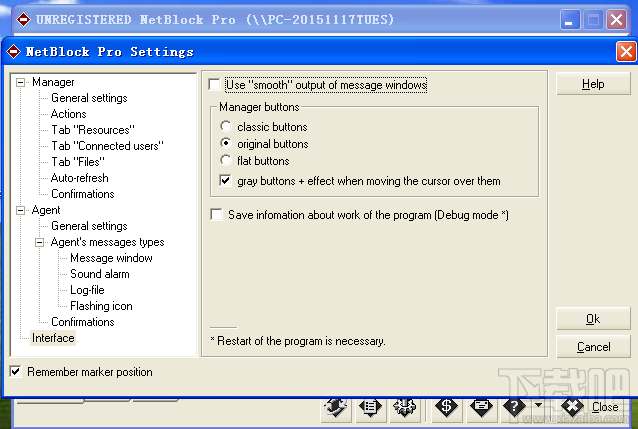Click the NetBlock Pro main window title icon
Image resolution: width=638 pixels, height=429 pixels.
(23, 20)
